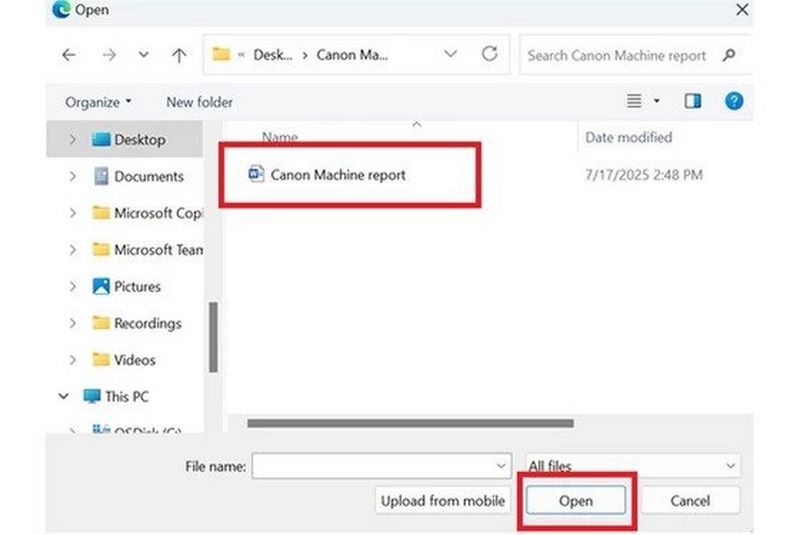Click the search magnifier icon

729,55
